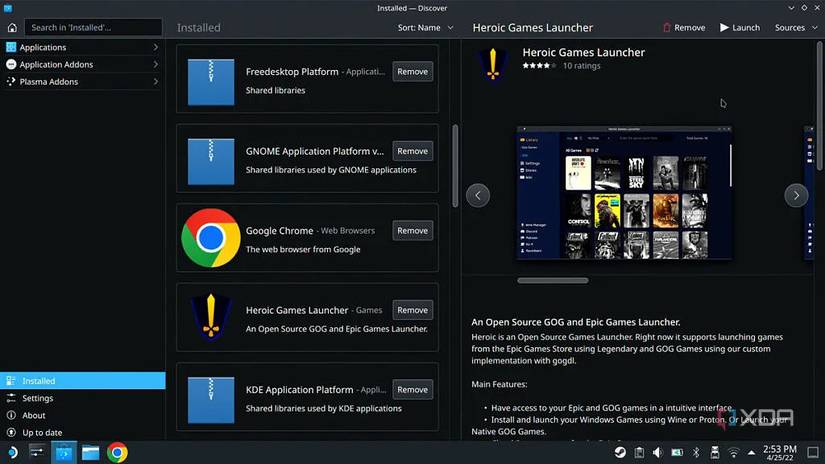Click the 10 ratings text

coord(581,66)
